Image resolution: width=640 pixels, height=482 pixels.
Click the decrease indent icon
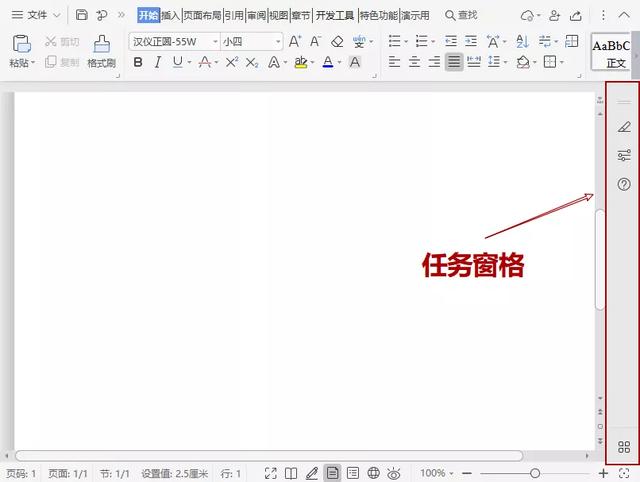pyautogui.click(x=451, y=41)
